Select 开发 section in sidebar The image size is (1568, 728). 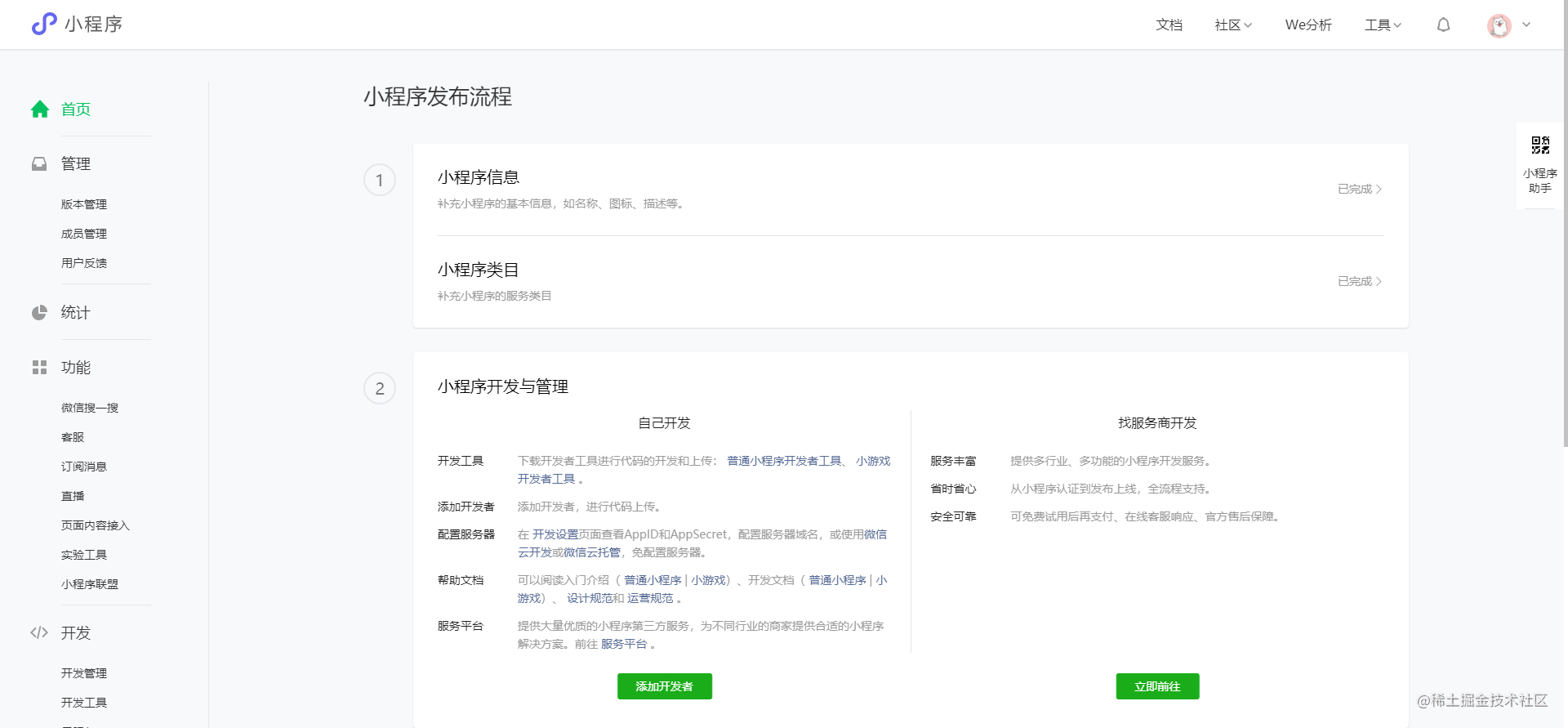click(76, 632)
